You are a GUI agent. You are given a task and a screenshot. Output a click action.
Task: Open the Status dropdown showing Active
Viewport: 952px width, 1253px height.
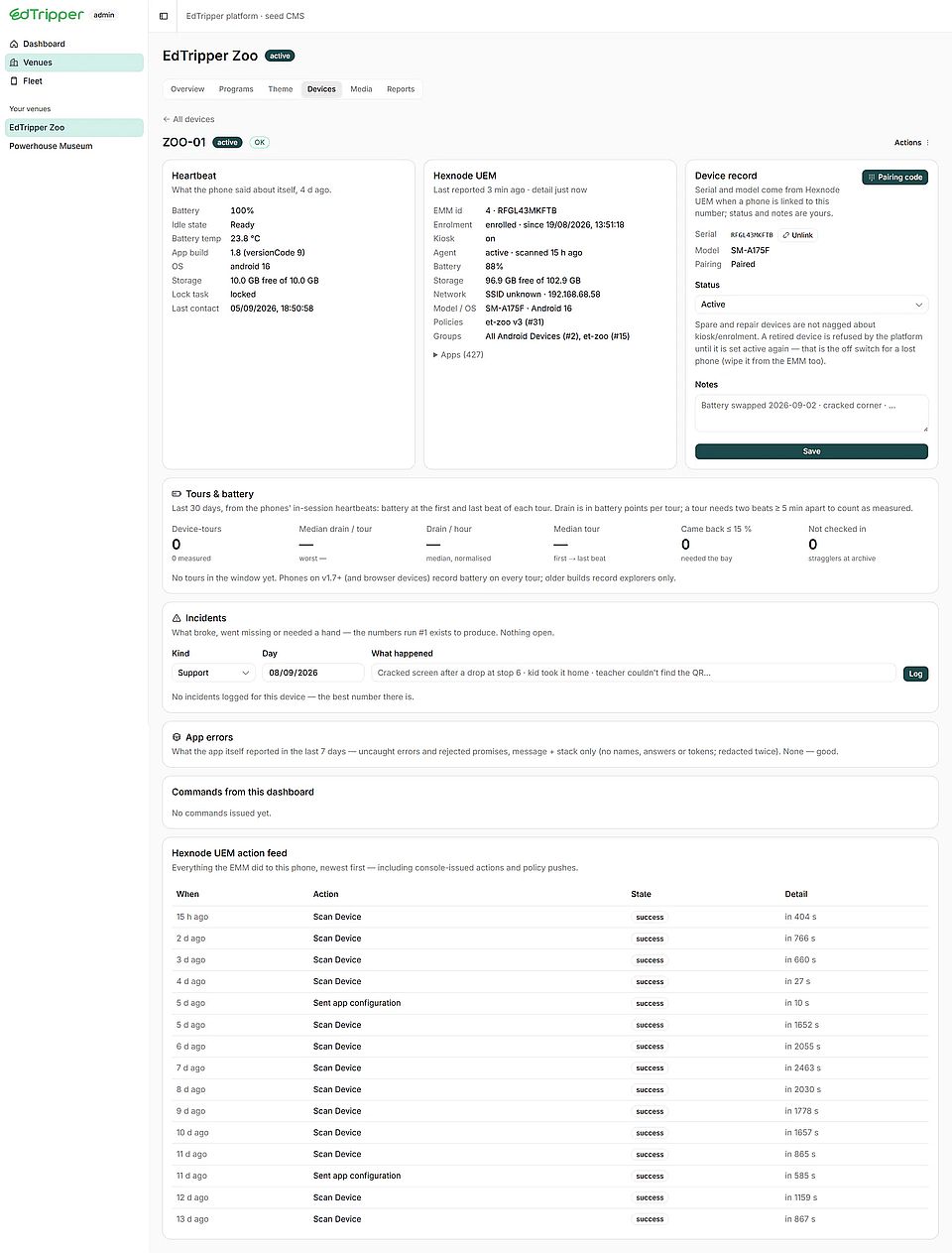pos(811,305)
